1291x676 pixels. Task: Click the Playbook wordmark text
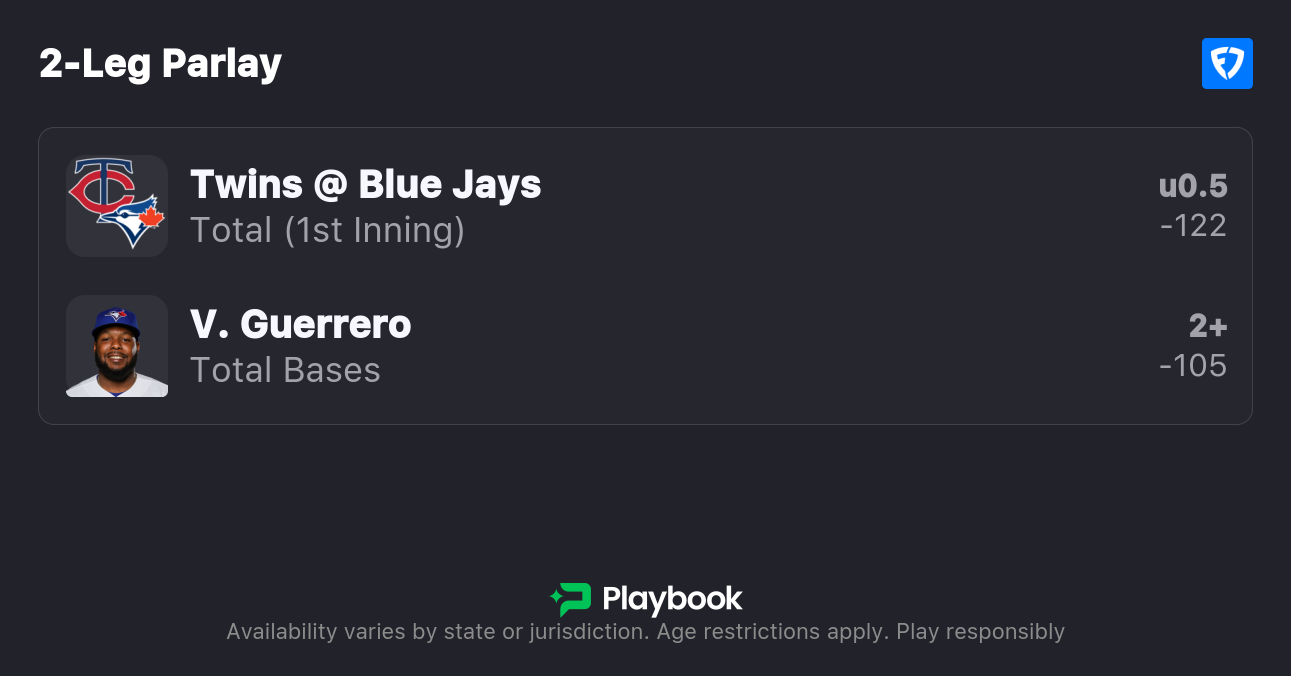(x=672, y=599)
